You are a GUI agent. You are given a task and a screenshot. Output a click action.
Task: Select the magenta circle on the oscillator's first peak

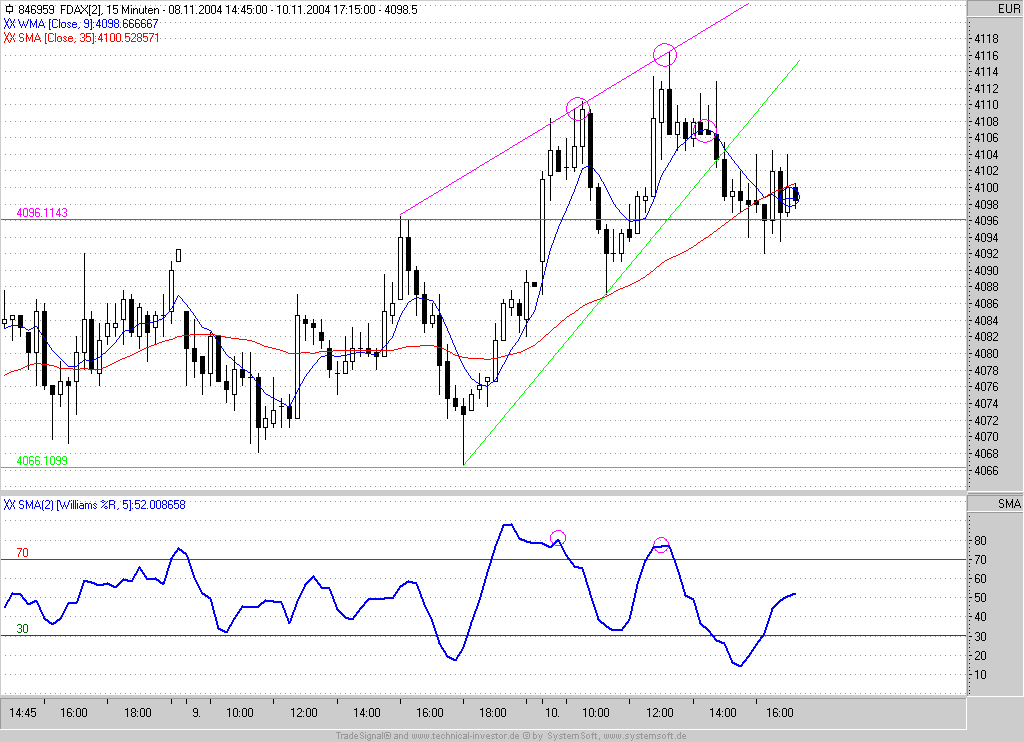click(558, 538)
